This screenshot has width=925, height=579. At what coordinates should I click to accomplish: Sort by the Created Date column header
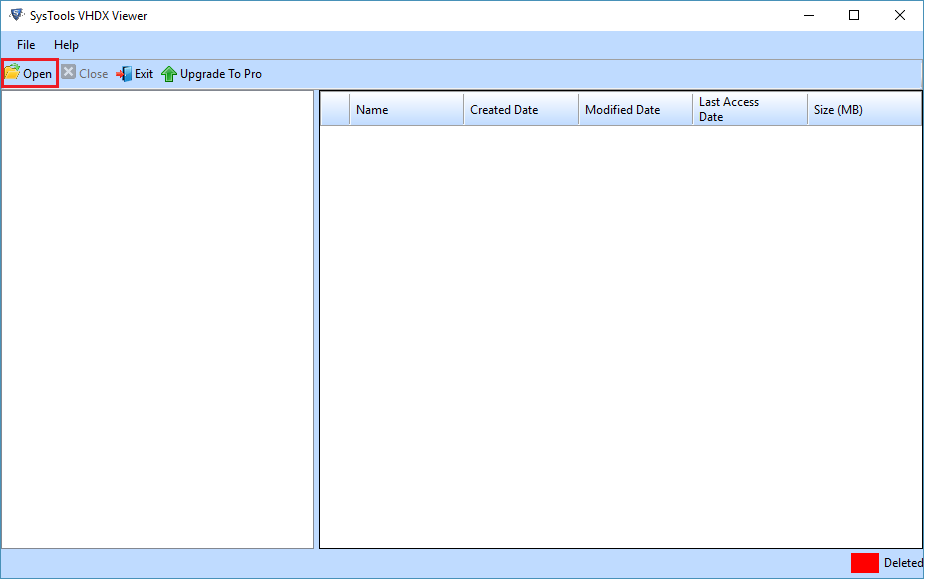tap(521, 109)
